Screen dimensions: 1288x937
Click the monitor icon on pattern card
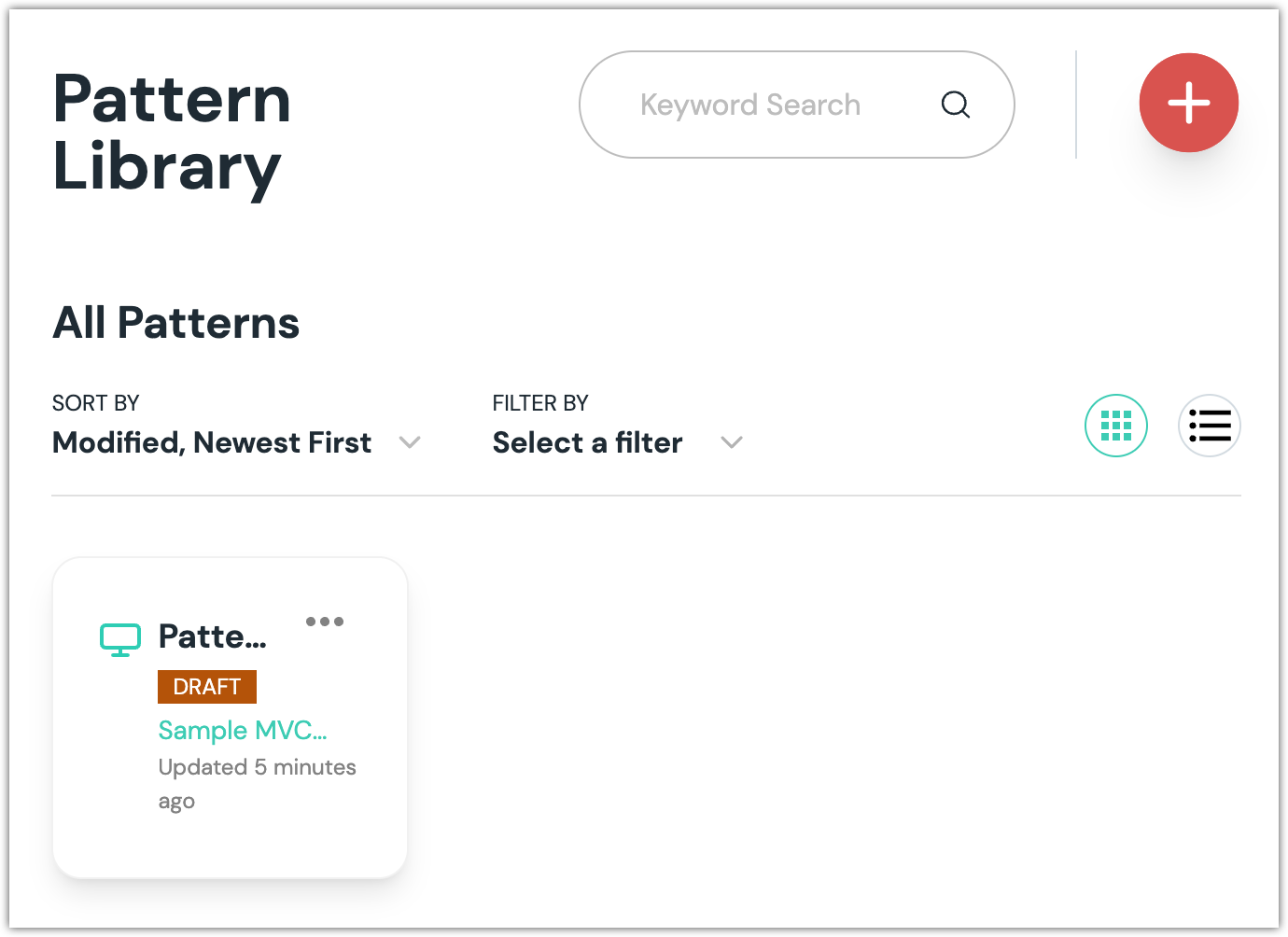click(120, 639)
